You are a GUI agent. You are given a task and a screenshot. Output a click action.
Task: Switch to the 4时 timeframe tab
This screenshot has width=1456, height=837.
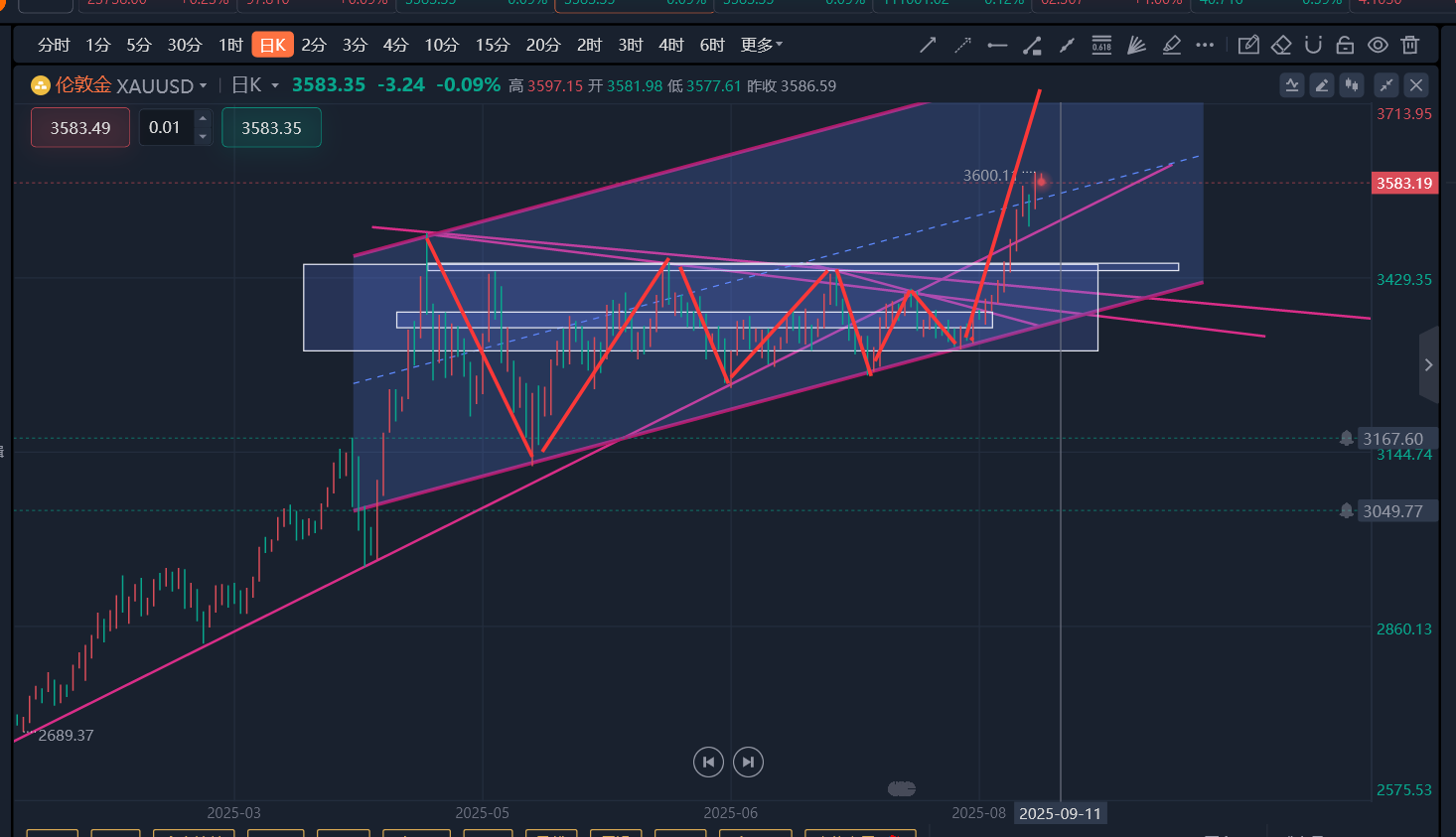pos(671,45)
